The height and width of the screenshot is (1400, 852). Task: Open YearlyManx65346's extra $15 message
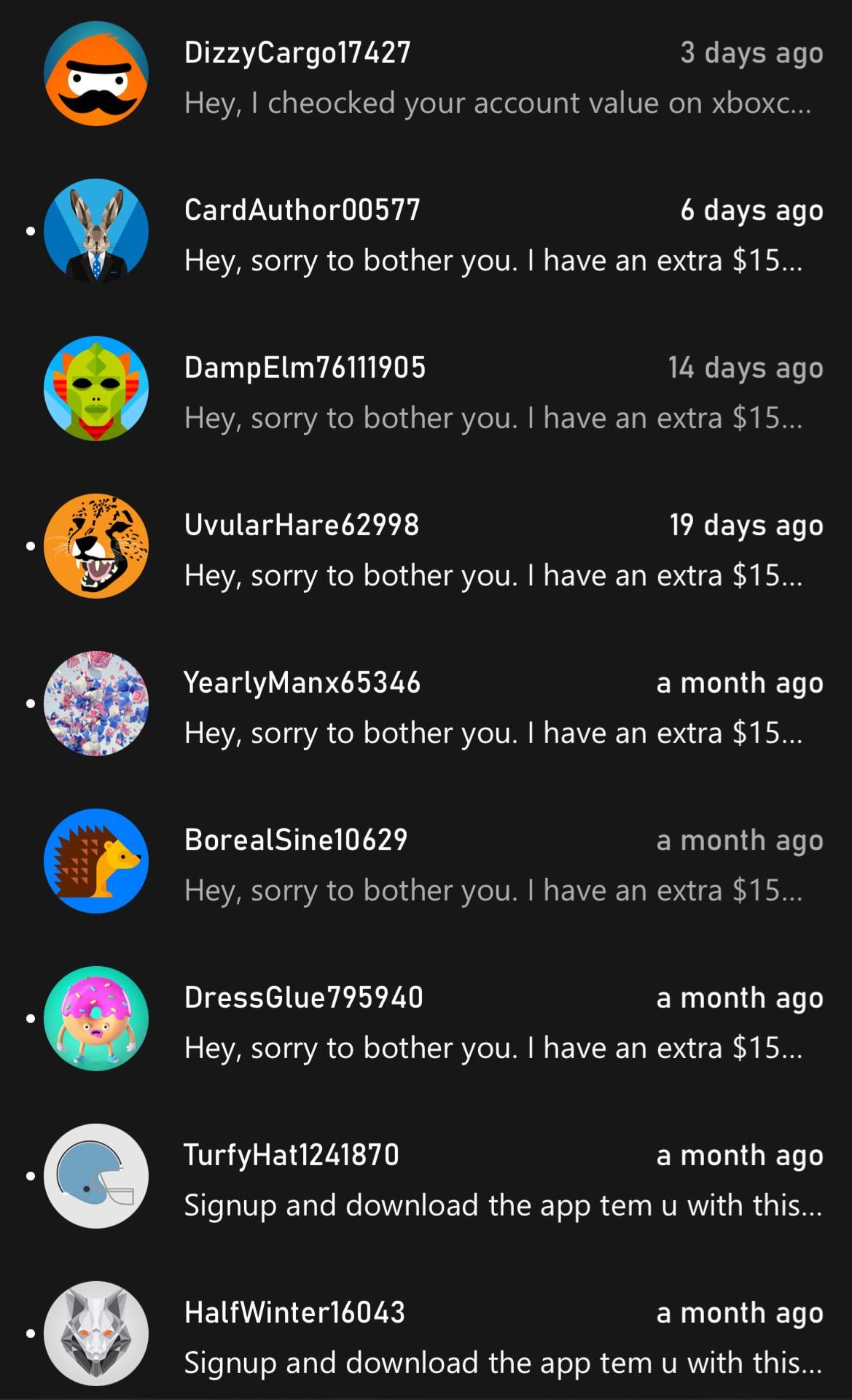point(493,734)
